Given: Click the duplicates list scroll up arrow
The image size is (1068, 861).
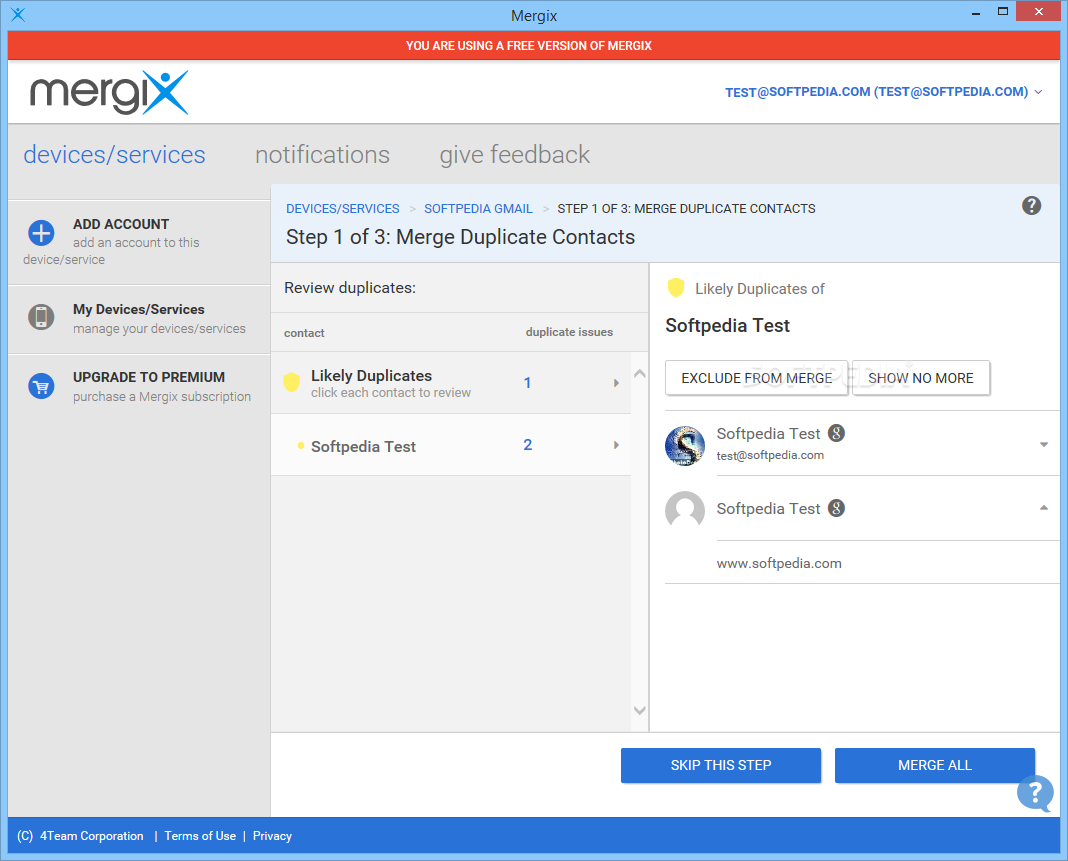Looking at the screenshot, I should [x=640, y=373].
